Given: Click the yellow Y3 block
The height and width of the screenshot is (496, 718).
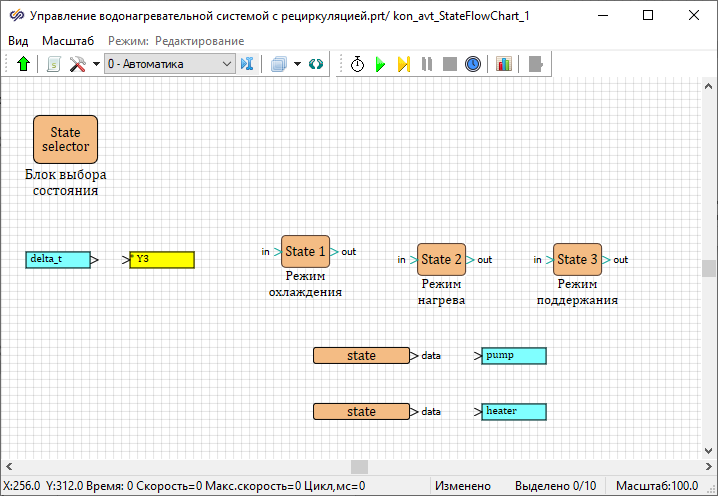Looking at the screenshot, I should point(162,259).
